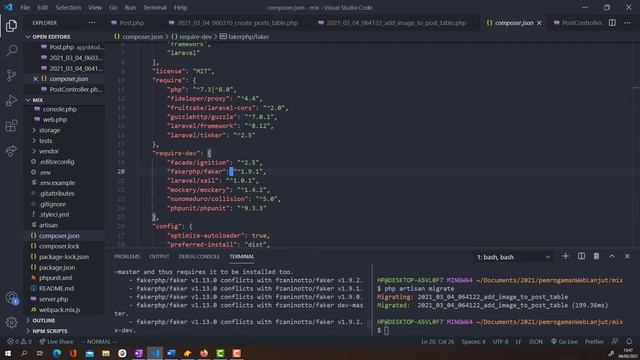Open the Run and Debug view
The width and height of the screenshot is (640, 360).
click(11, 100)
